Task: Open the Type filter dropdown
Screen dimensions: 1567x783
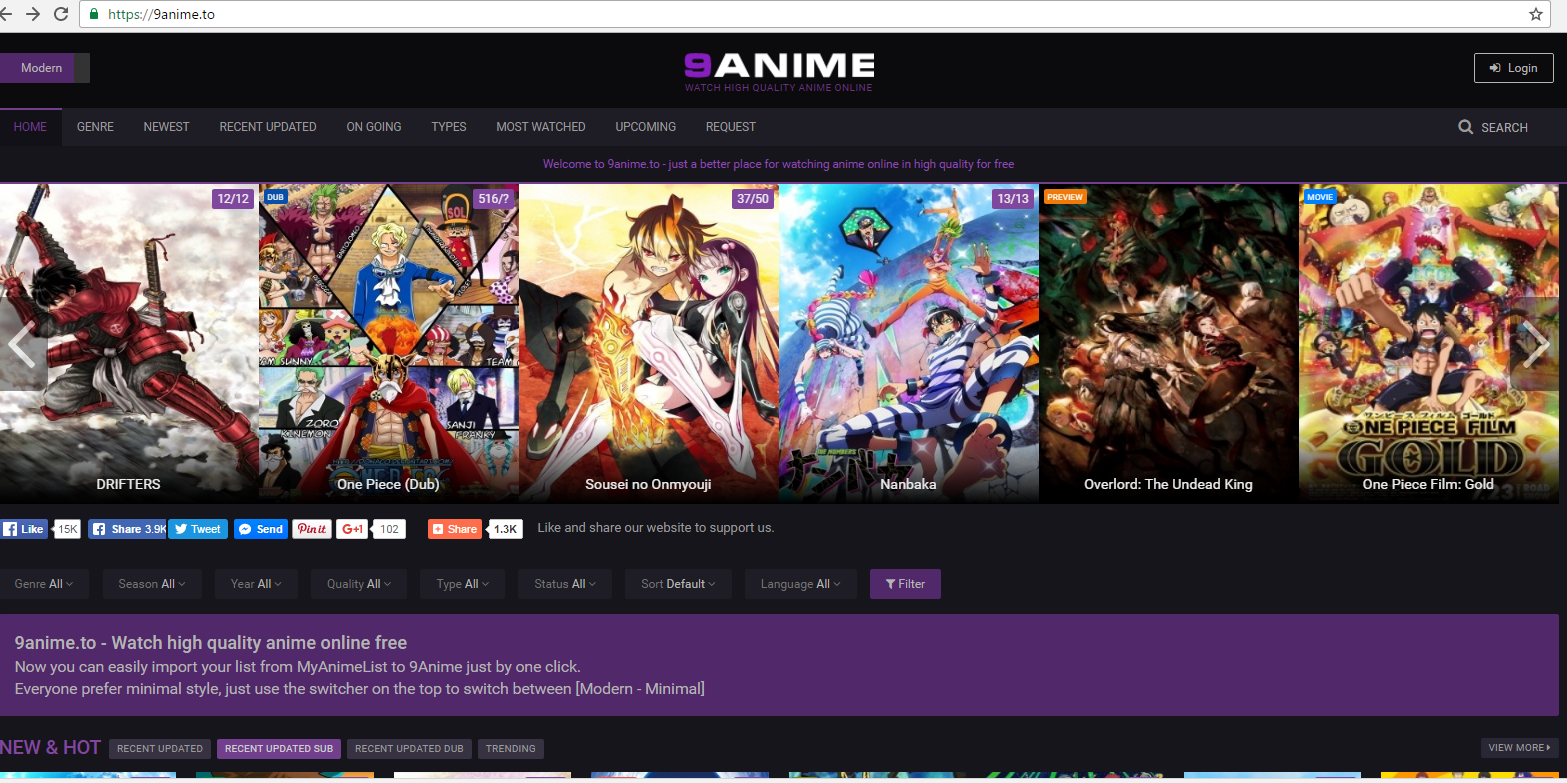Action: point(463,584)
